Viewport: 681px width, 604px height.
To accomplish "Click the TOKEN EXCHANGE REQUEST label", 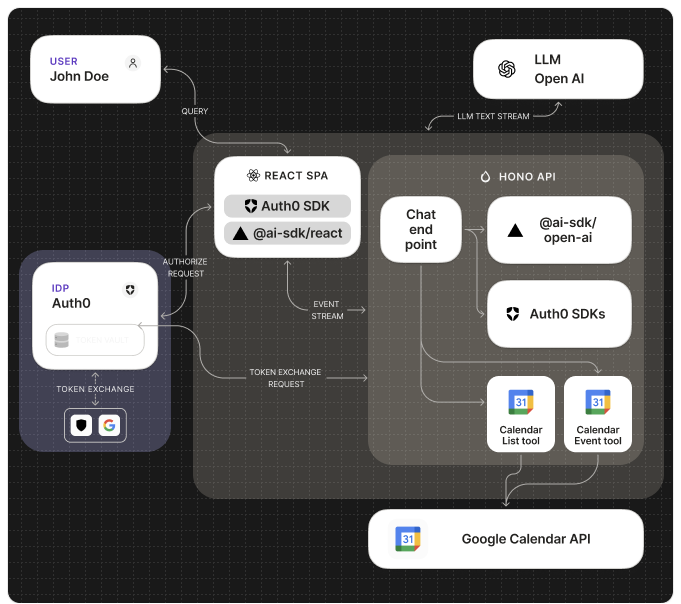I will 285,378.
